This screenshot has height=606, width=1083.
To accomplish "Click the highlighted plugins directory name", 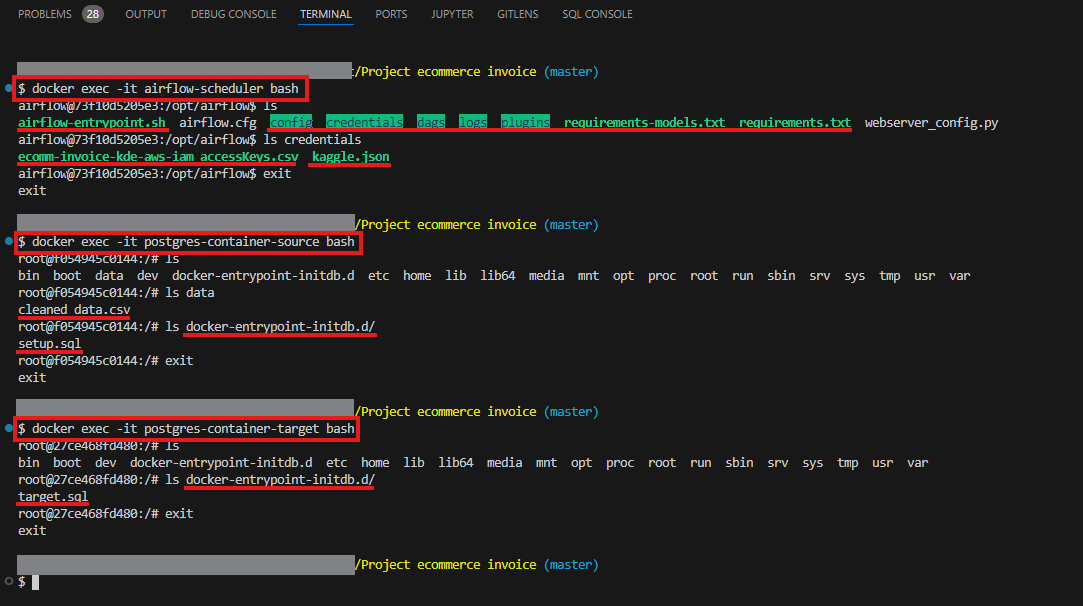I will pyautogui.click(x=525, y=122).
